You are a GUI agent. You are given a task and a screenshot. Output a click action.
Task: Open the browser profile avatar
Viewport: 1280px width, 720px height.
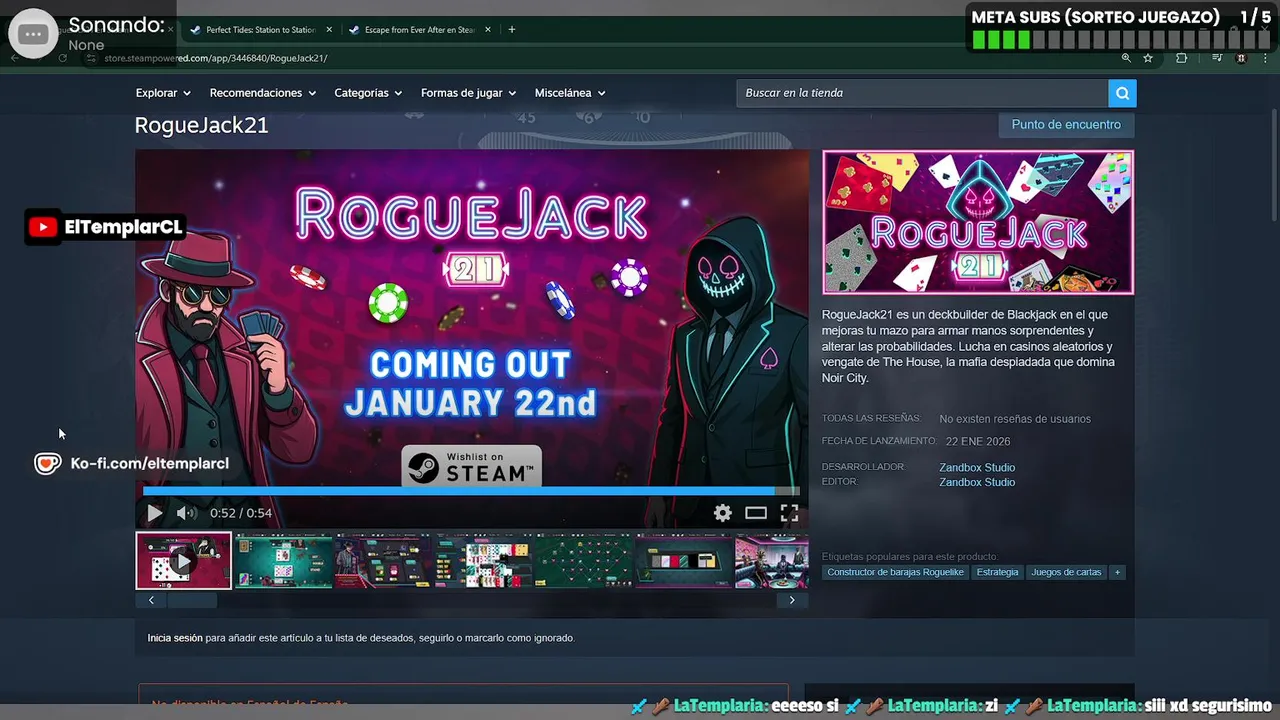[x=1241, y=58]
